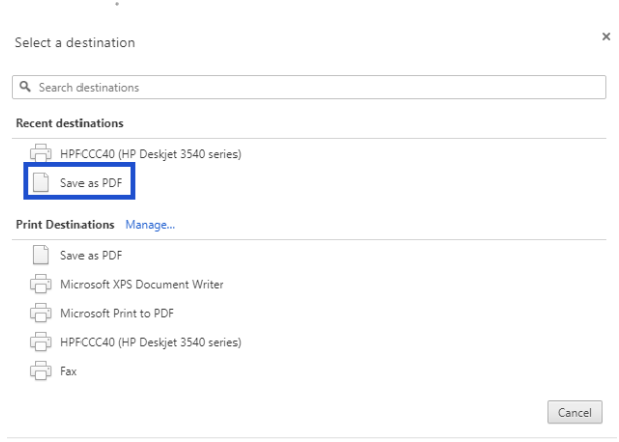619x442 pixels.
Task: Click printer icon beside Microsoft Print to PDF
Action: 41,313
